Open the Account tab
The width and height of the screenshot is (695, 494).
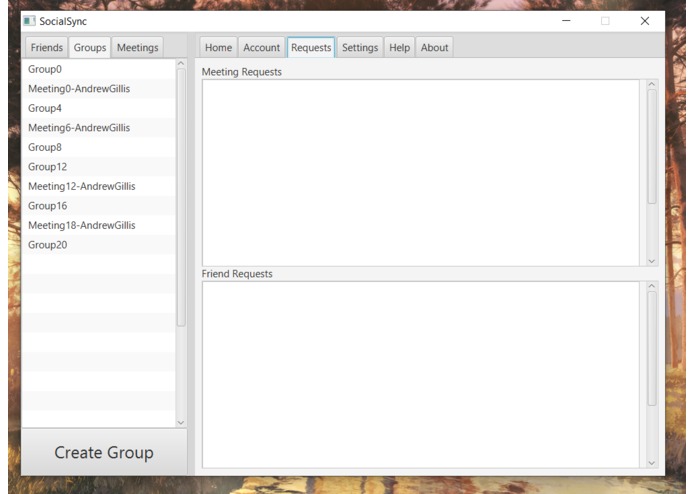(262, 47)
